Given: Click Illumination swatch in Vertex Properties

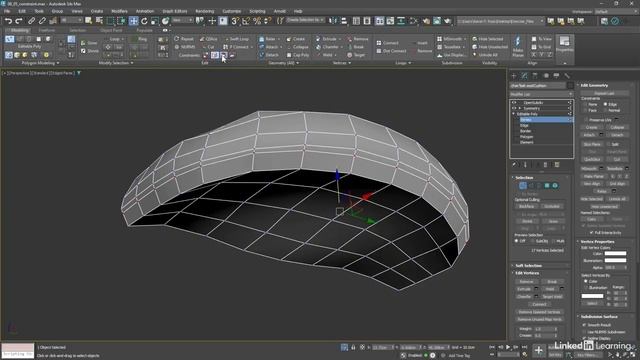Looking at the screenshot, I should coord(616,260).
